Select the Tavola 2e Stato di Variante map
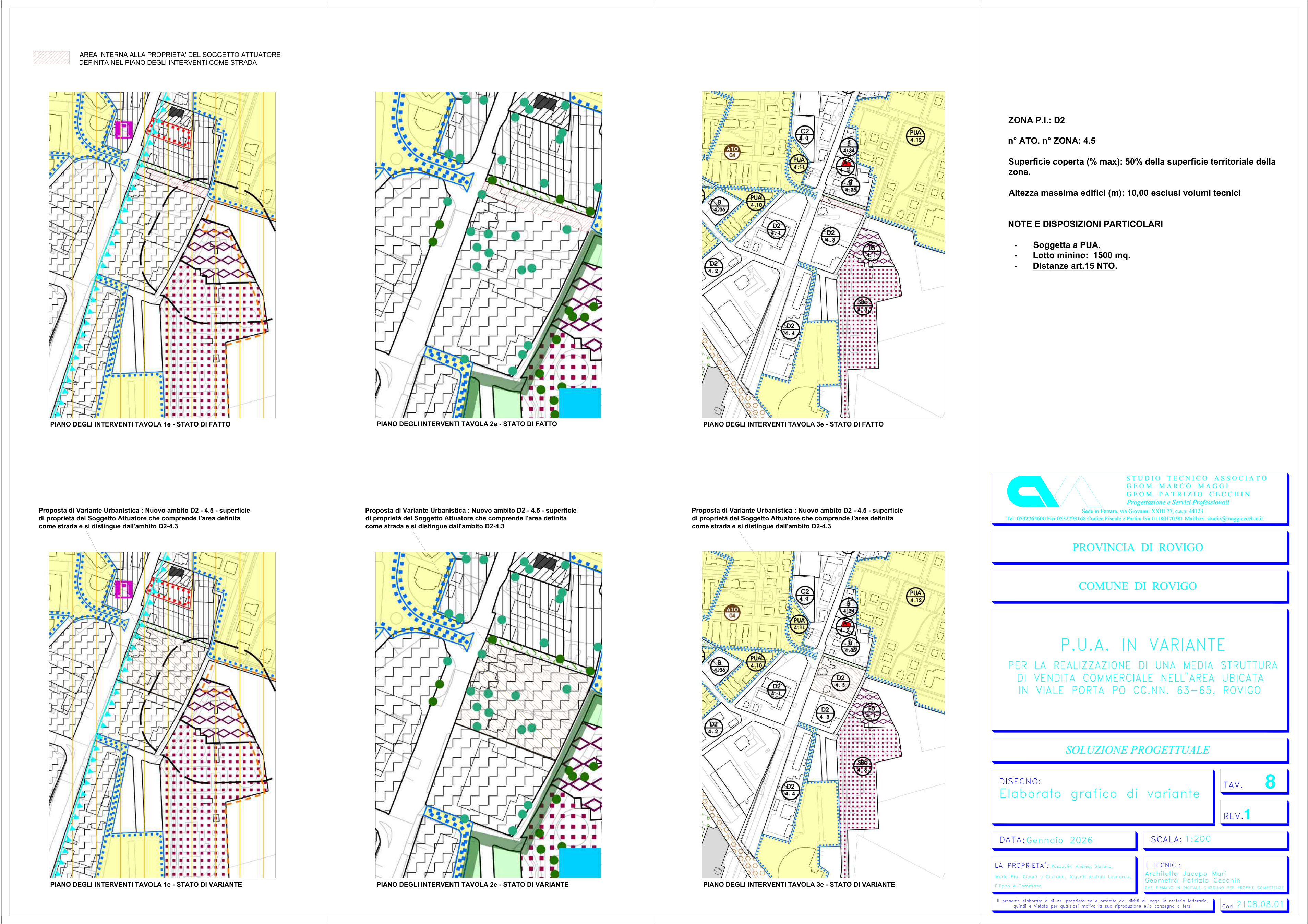 point(489,715)
